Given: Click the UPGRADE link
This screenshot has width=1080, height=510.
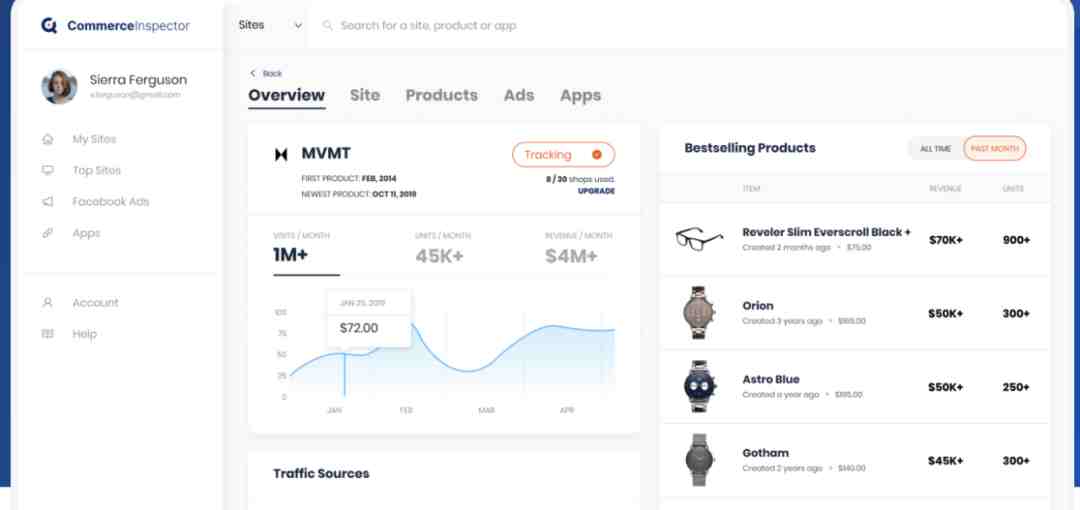Looking at the screenshot, I should (596, 191).
